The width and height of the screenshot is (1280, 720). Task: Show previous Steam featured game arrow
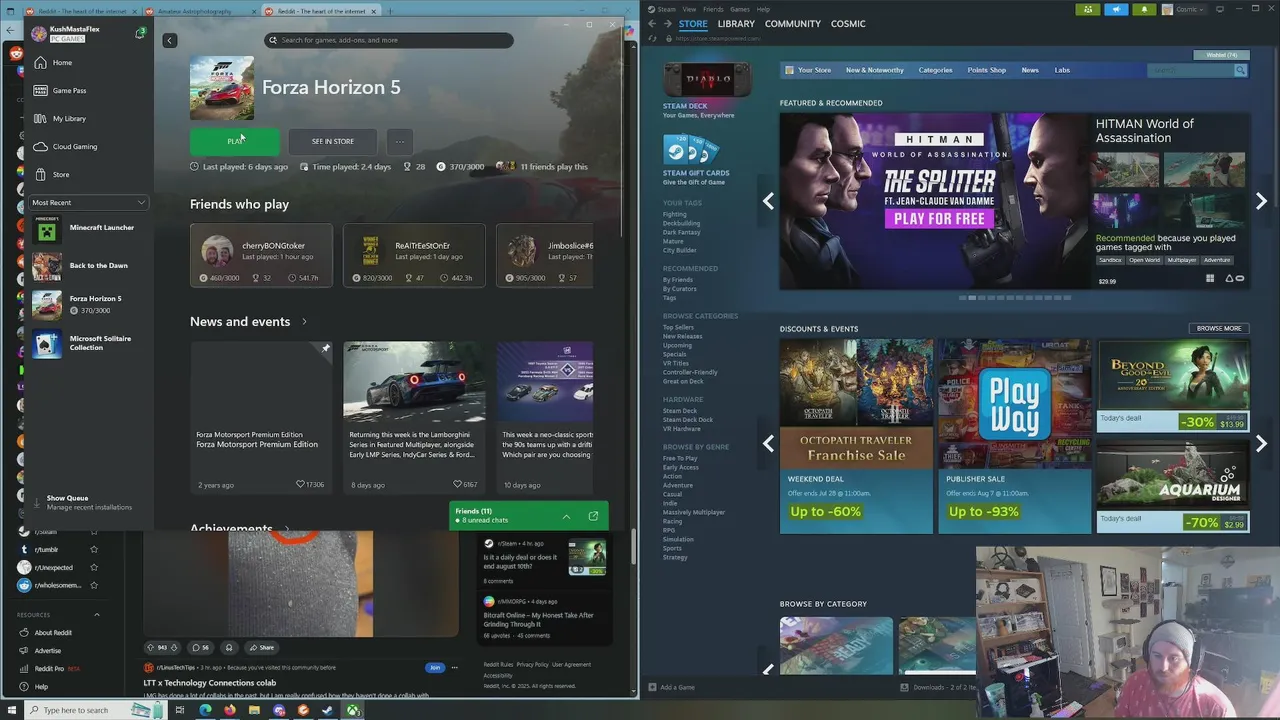click(x=768, y=201)
